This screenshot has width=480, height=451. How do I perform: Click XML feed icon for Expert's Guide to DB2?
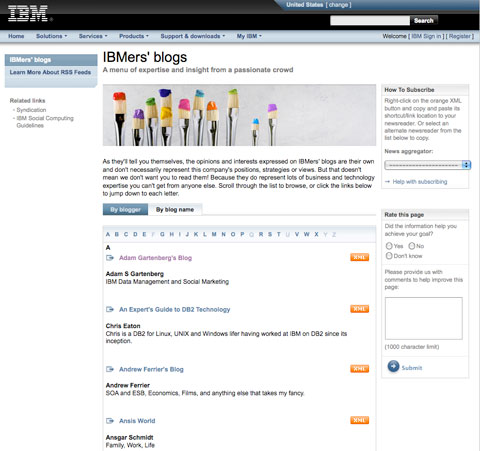[x=359, y=309]
